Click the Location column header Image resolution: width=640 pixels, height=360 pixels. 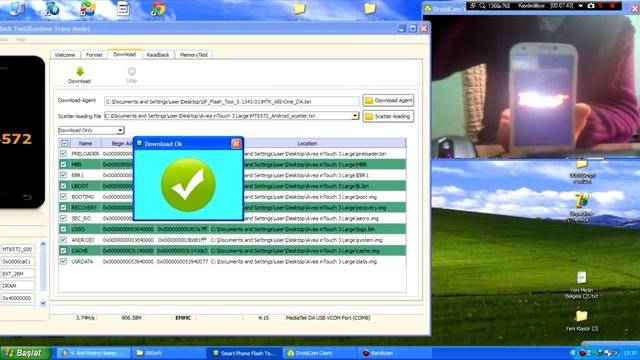(307, 143)
